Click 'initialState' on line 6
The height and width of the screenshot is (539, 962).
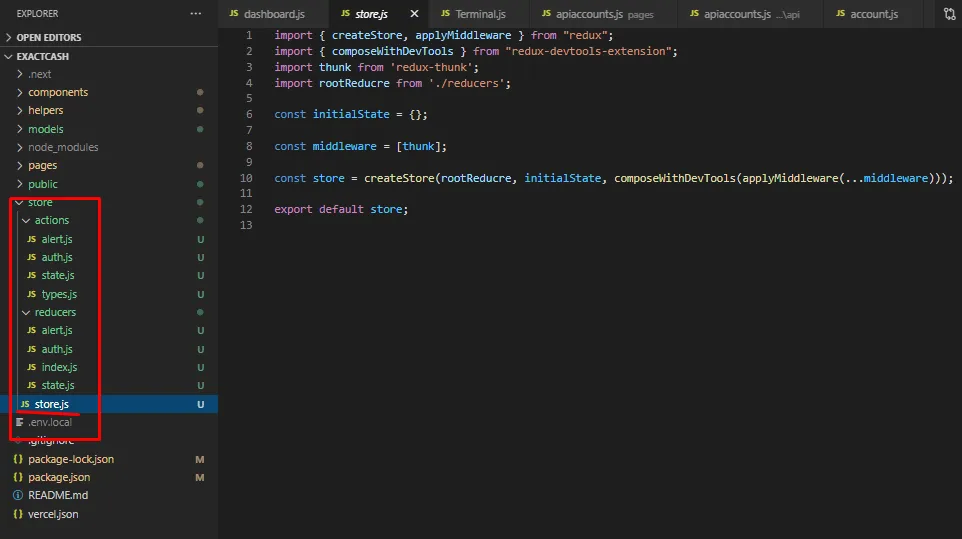351,114
